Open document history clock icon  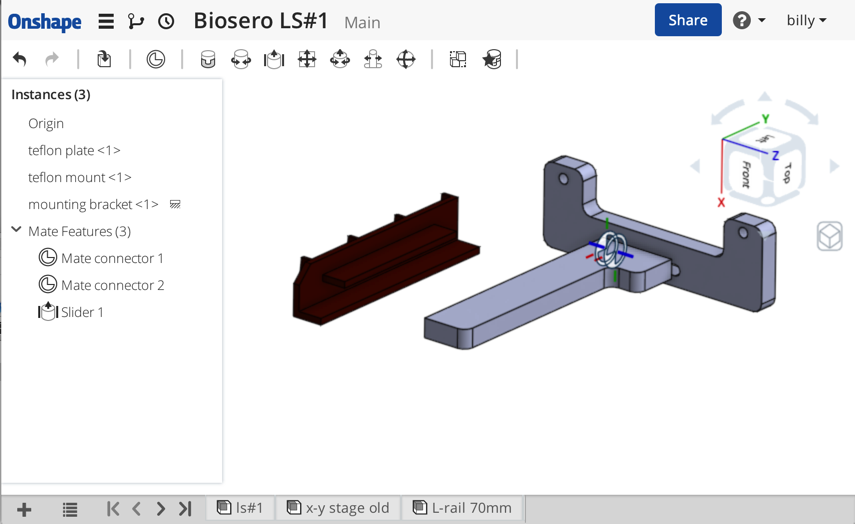point(166,21)
